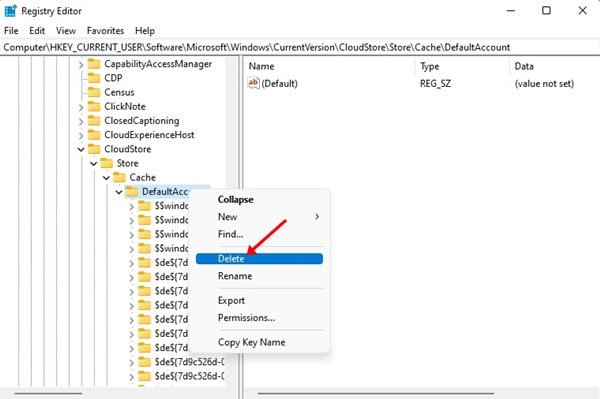Open Permissions... from the context menu
Viewport: 600px width, 399px height.
[259, 318]
